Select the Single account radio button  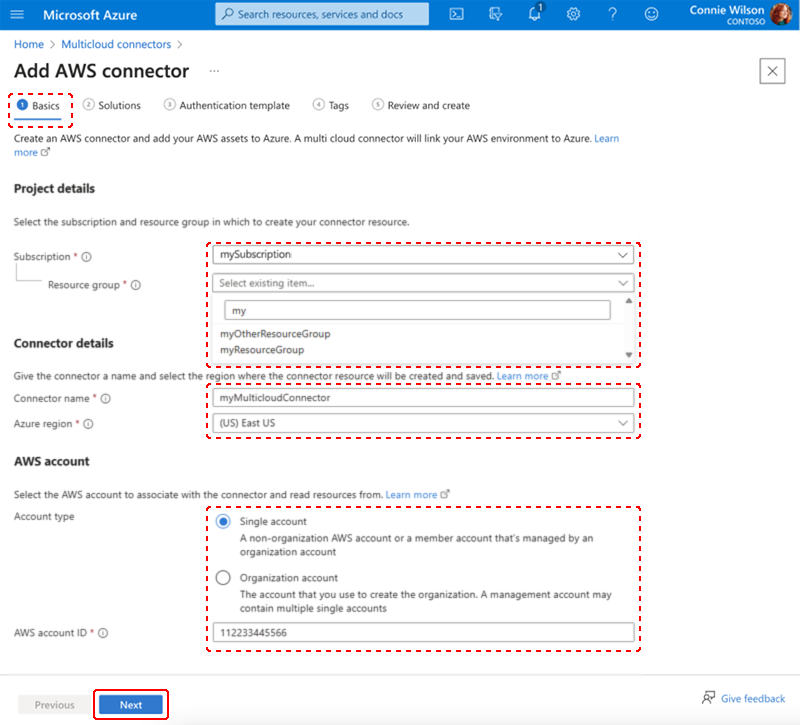(x=223, y=522)
